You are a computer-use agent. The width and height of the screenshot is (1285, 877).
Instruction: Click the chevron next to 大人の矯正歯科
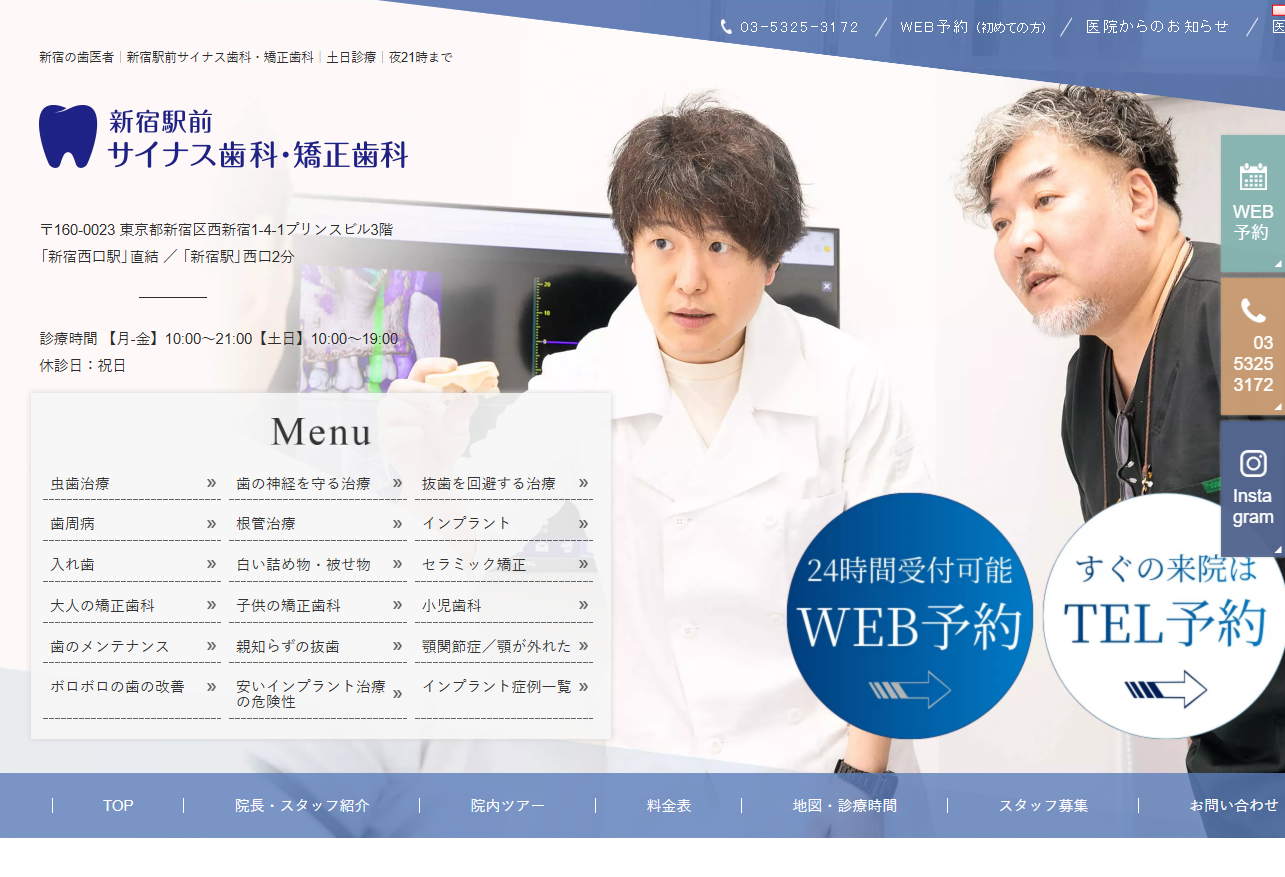[x=212, y=605]
